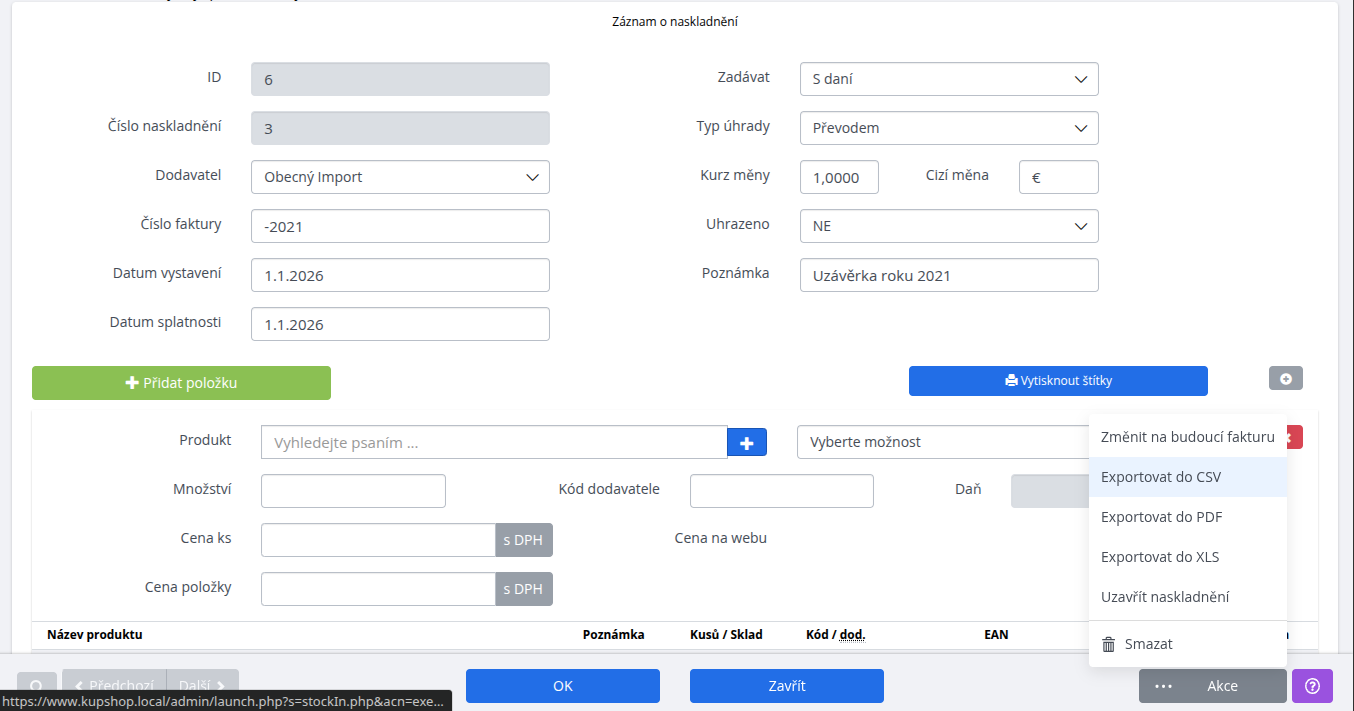Click the Název produktu column header

(x=95, y=635)
